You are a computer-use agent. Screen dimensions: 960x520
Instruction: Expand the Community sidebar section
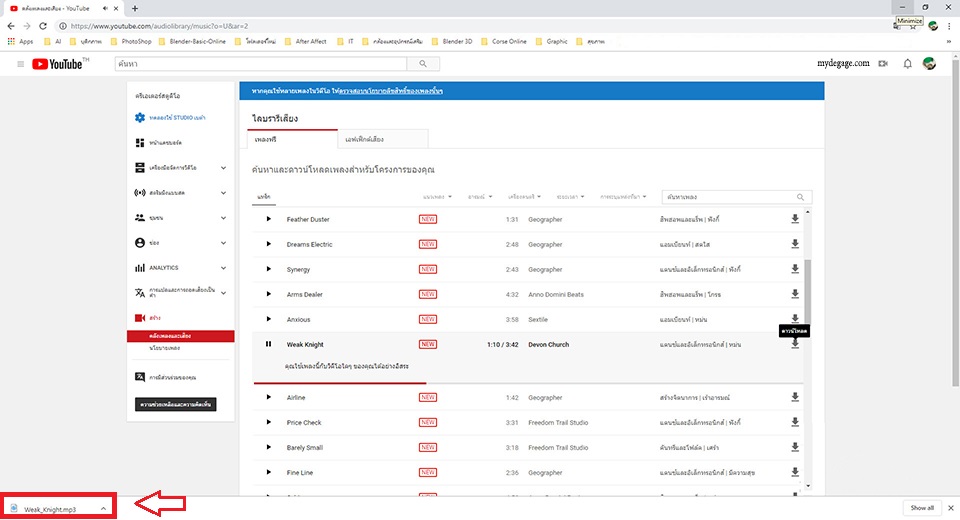(223, 218)
